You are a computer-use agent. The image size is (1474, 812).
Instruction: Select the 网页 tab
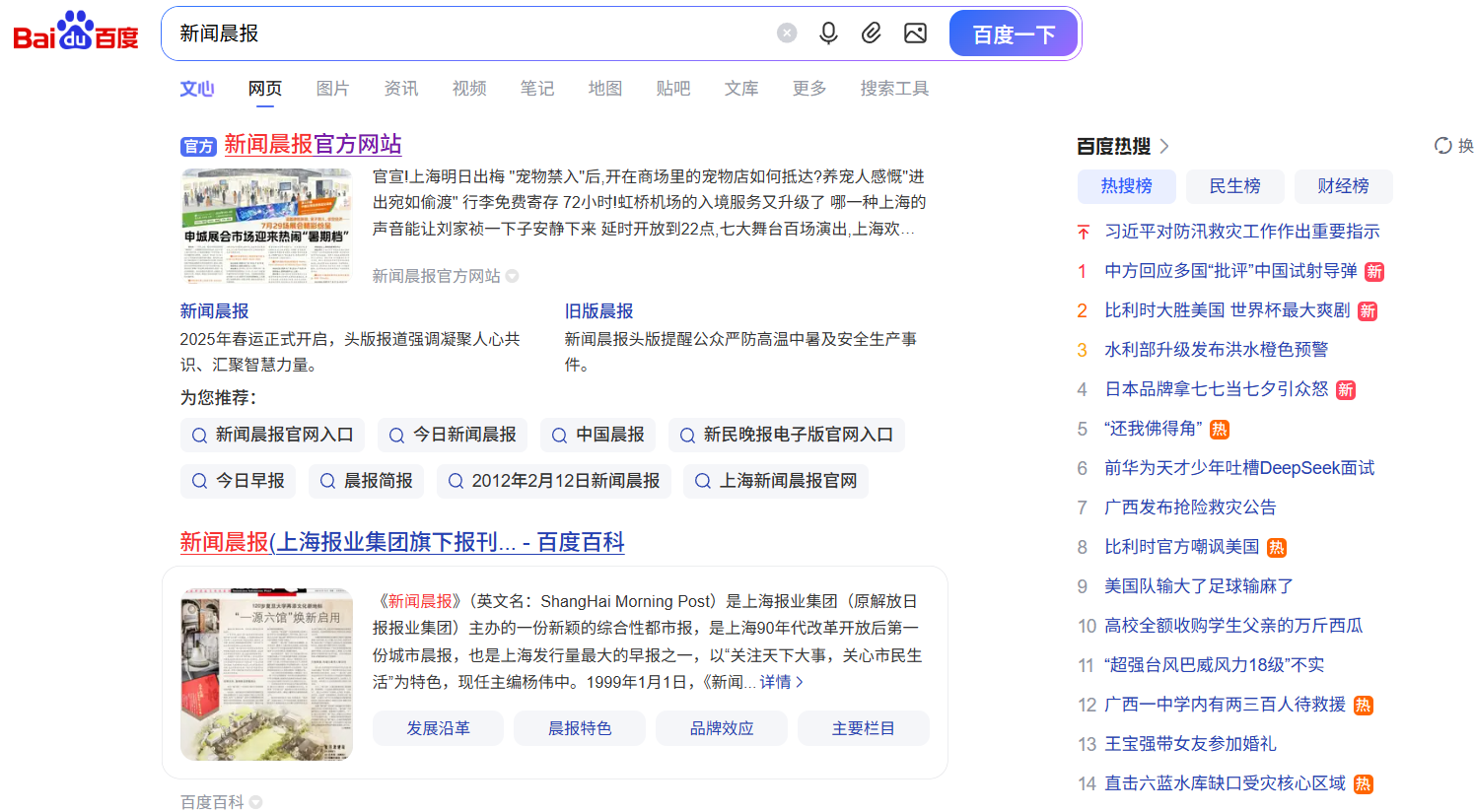tap(265, 89)
